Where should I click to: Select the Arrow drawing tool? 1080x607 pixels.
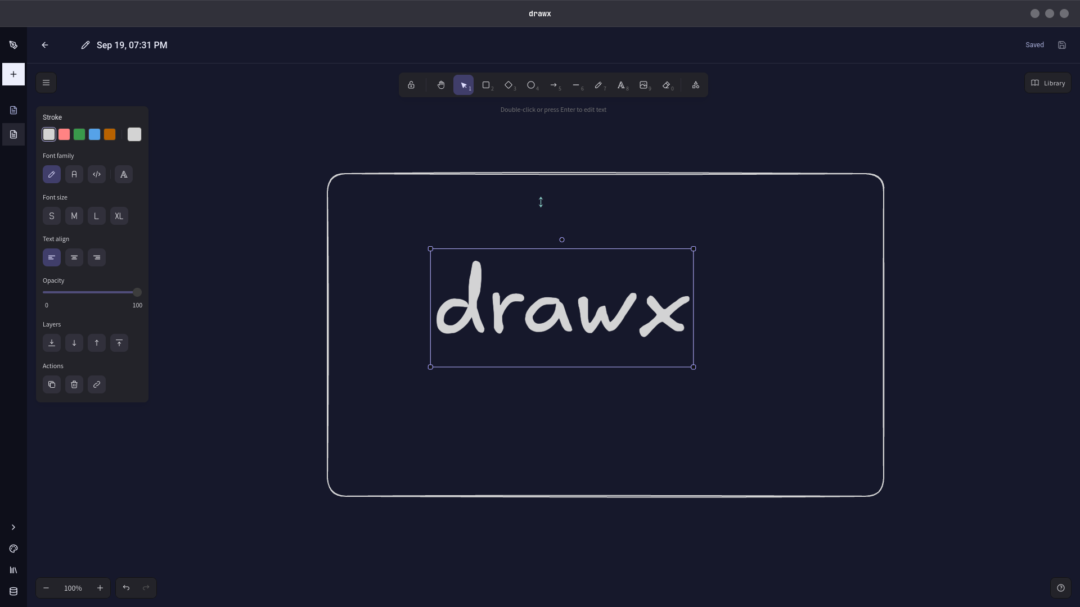click(x=554, y=85)
